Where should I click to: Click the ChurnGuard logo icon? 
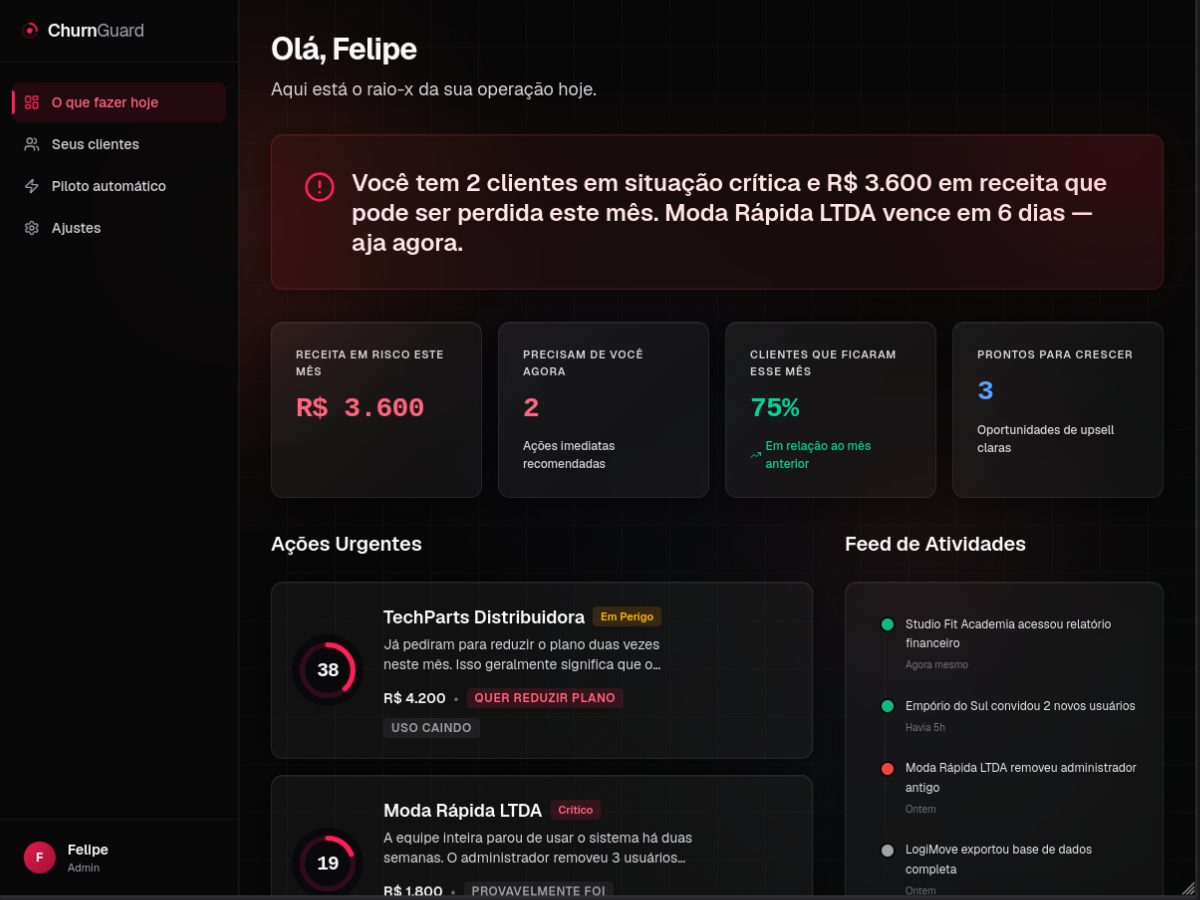click(x=30, y=31)
